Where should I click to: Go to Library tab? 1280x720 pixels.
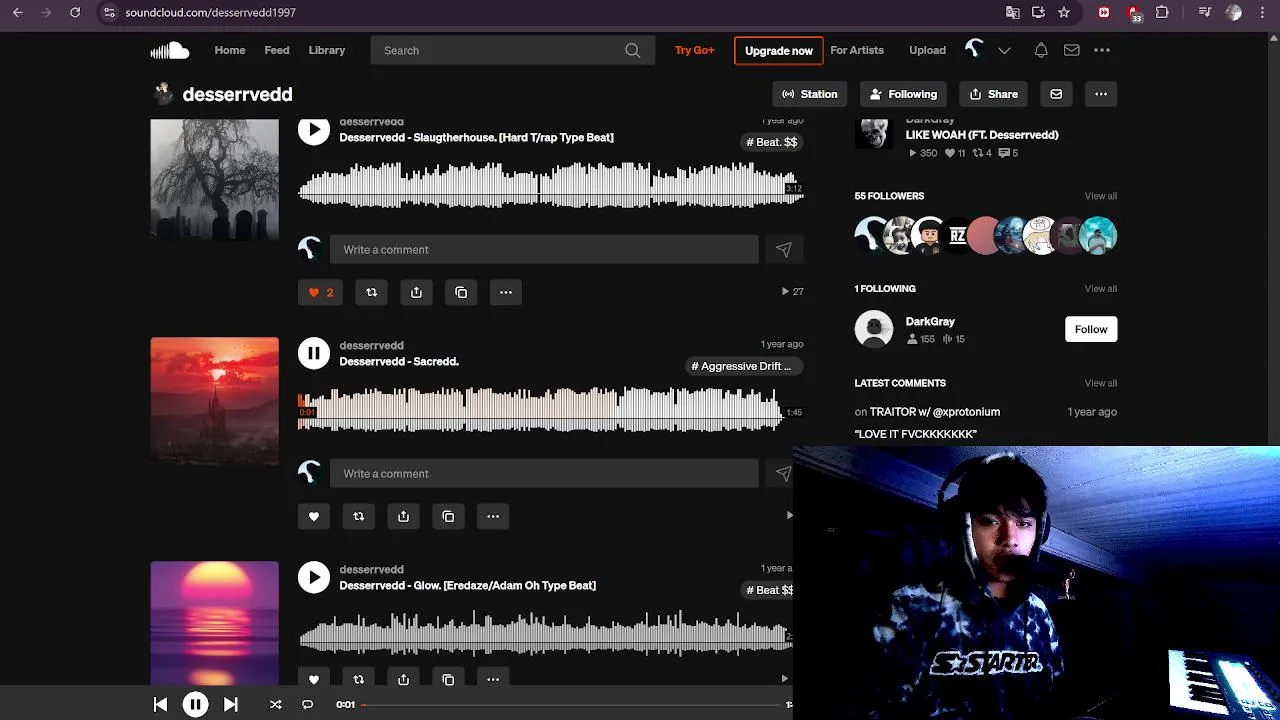[327, 50]
